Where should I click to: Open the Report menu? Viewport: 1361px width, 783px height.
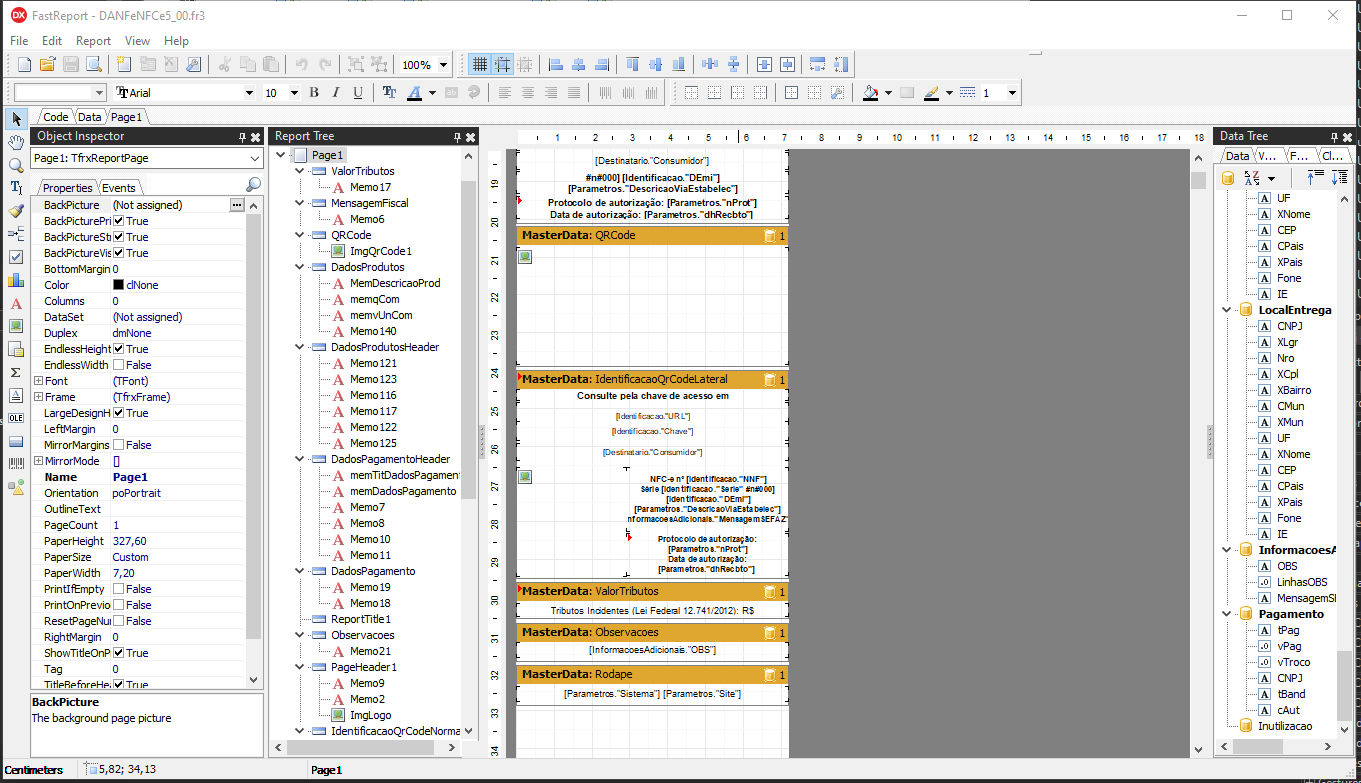pyautogui.click(x=94, y=41)
